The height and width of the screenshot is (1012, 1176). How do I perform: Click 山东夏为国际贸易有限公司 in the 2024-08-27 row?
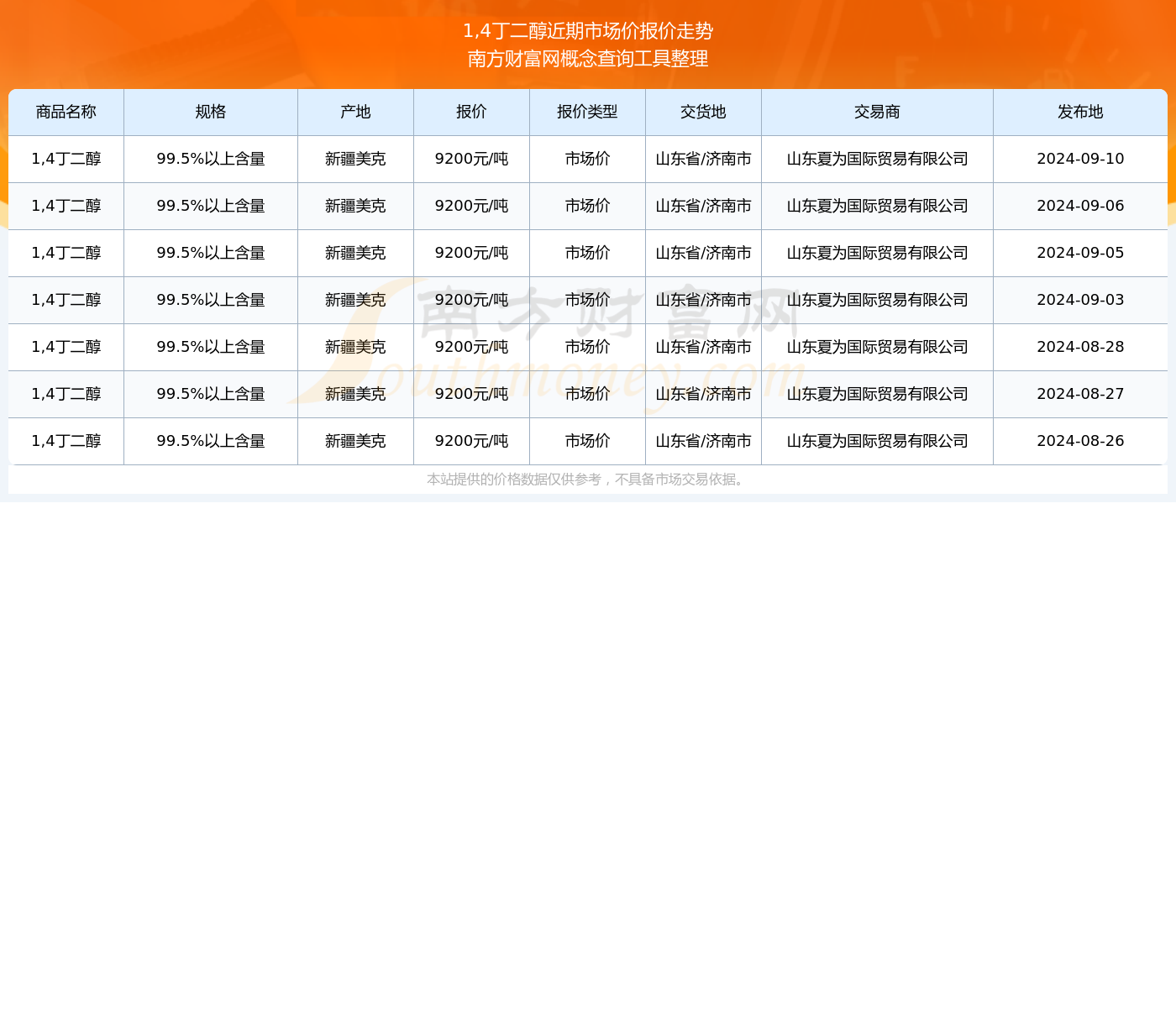tap(878, 394)
